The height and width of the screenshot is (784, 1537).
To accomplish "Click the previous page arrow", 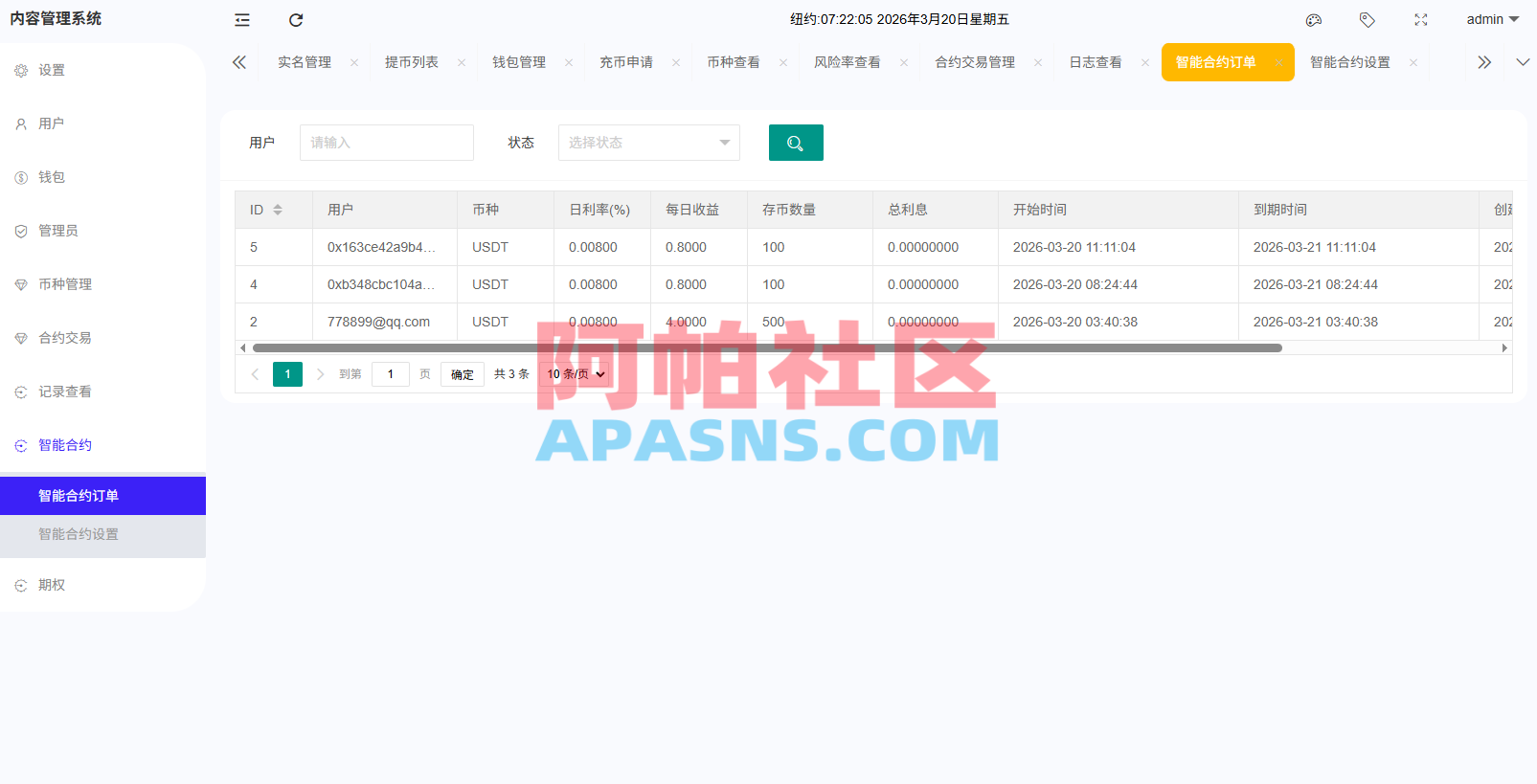I will (255, 374).
